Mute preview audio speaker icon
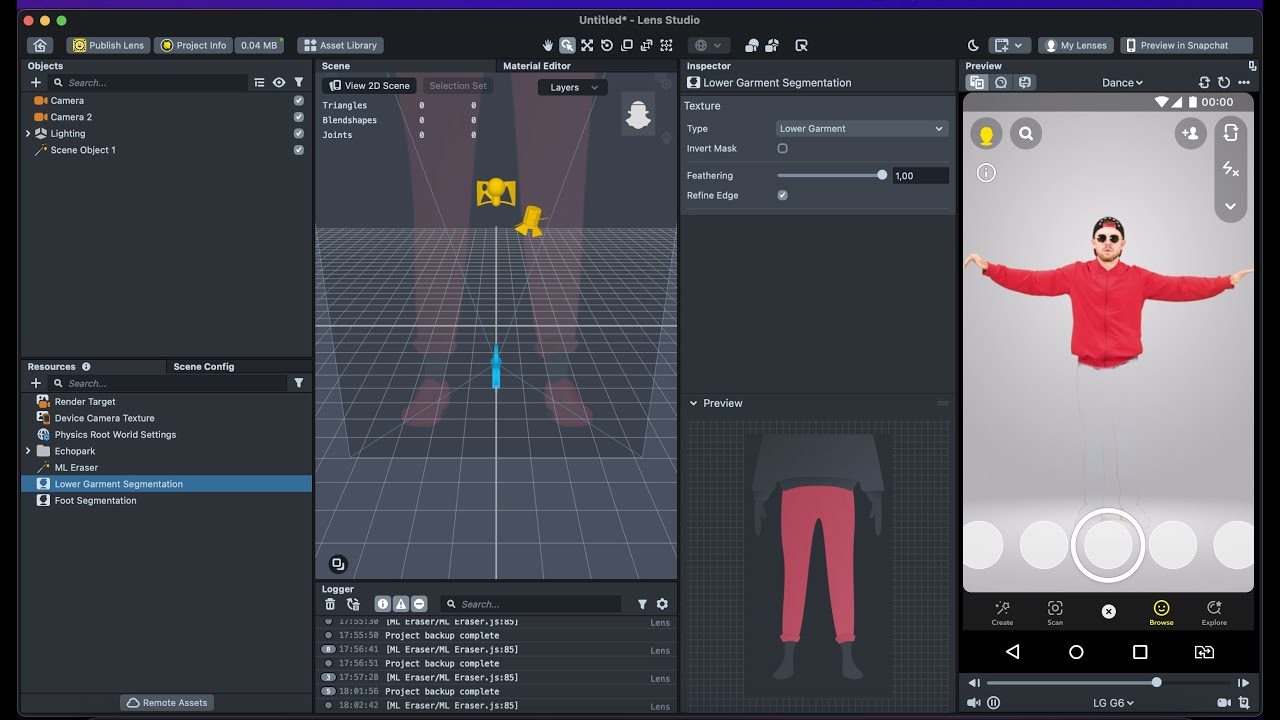This screenshot has width=1280, height=720. [973, 703]
